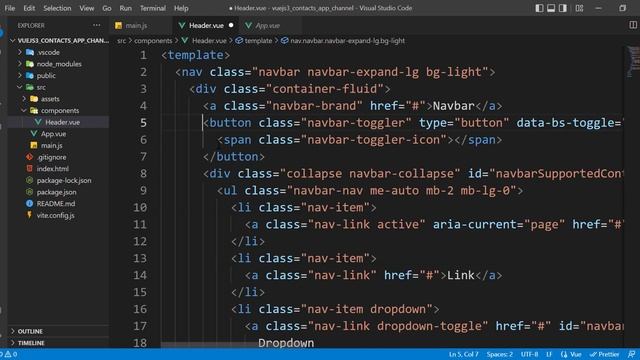Toggle bottom panel layout icon
The width and height of the screenshot is (640, 360).
pyautogui.click(x=551, y=8)
